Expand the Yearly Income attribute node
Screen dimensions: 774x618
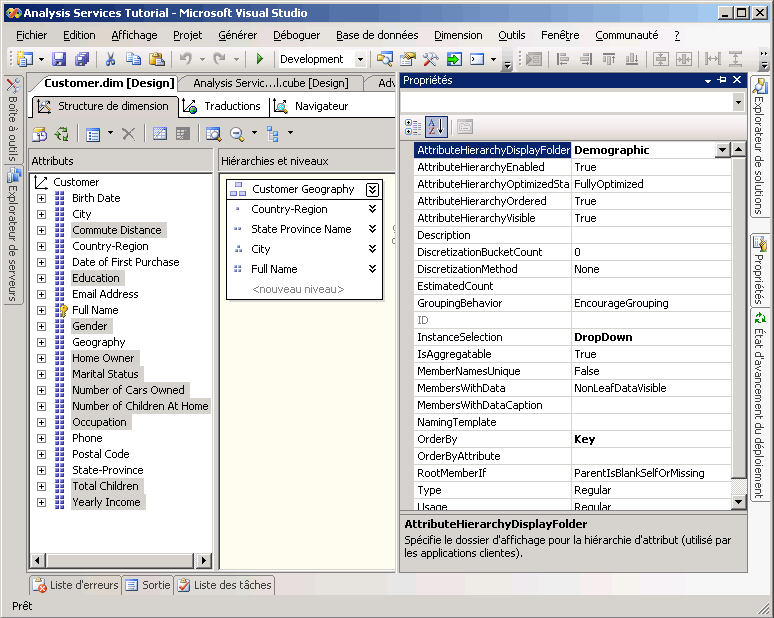[x=41, y=502]
